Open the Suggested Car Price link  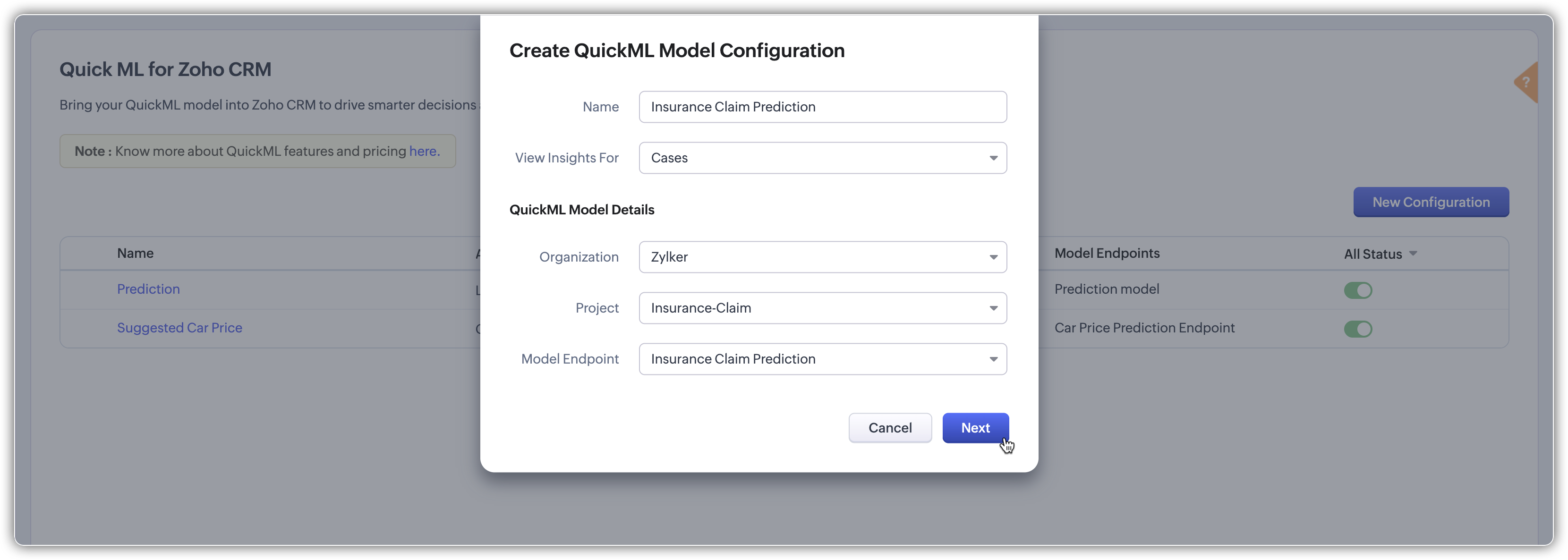point(179,328)
